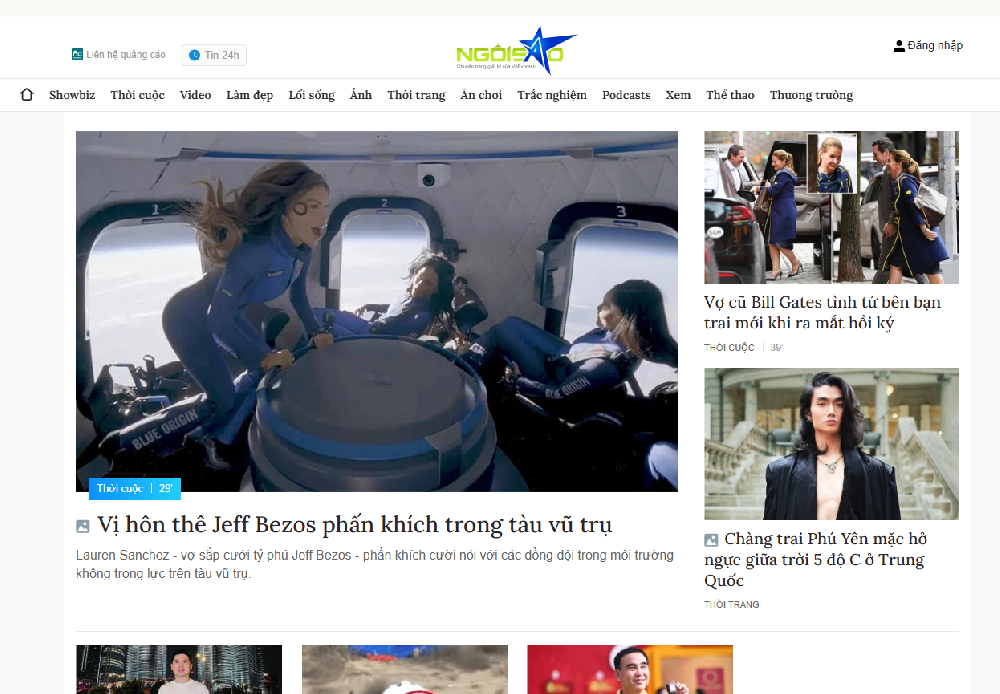Click the Thời cuộc tag on main image
Image resolution: width=1000 pixels, height=694 pixels.
(x=118, y=489)
